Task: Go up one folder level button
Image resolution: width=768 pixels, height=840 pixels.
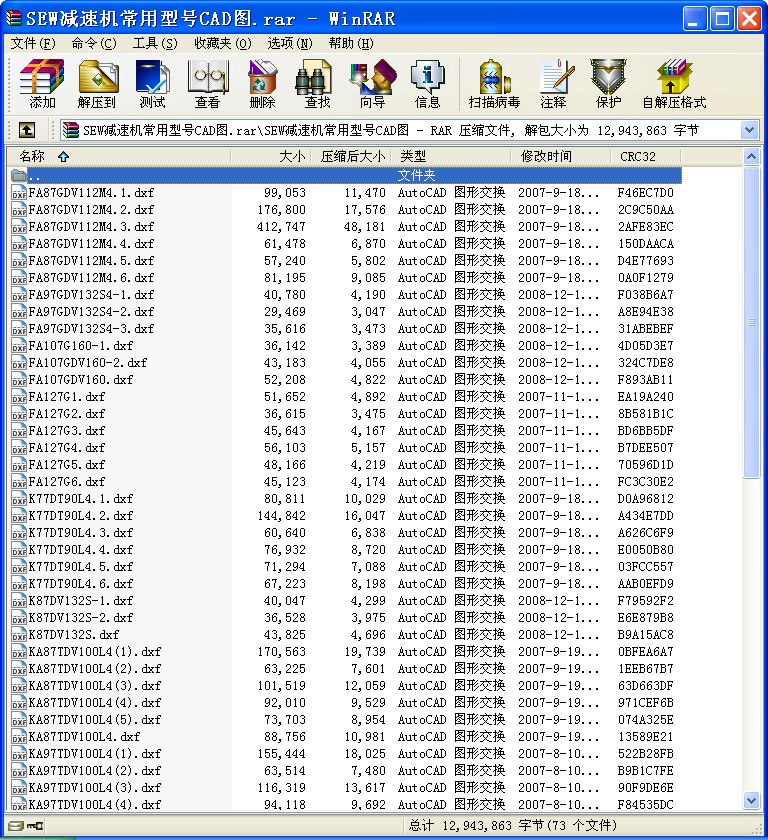Action: pos(27,130)
